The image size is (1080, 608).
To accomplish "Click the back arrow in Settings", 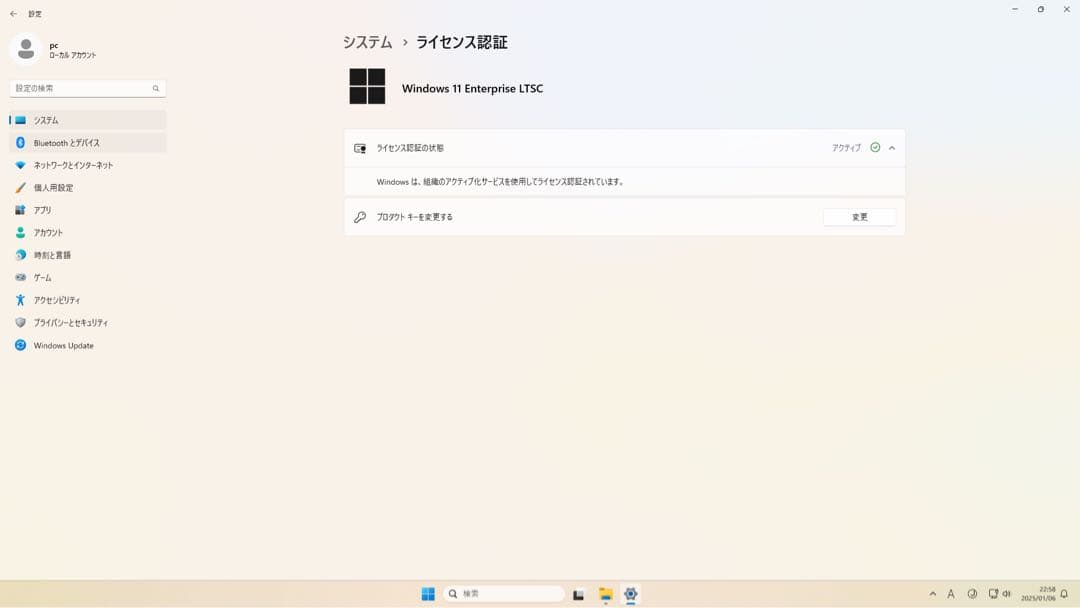I will [x=11, y=14].
